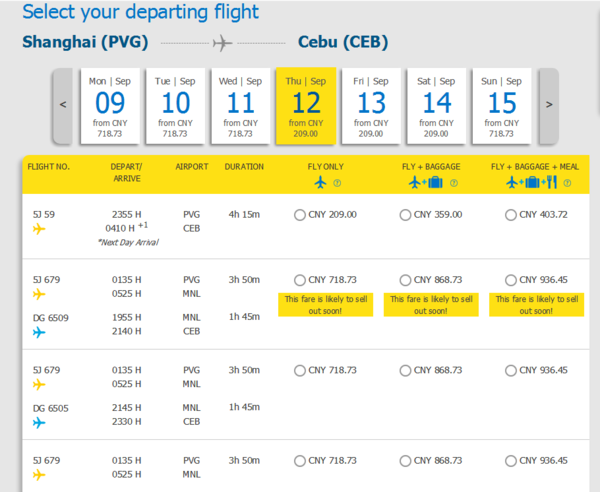Click the Sat Sep 14 date from CNY 209.00

point(436,106)
